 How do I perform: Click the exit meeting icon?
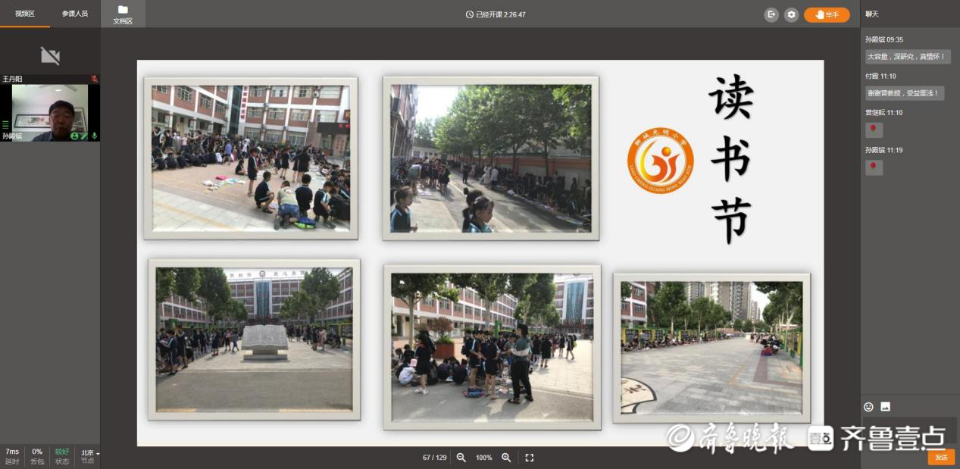pos(771,14)
